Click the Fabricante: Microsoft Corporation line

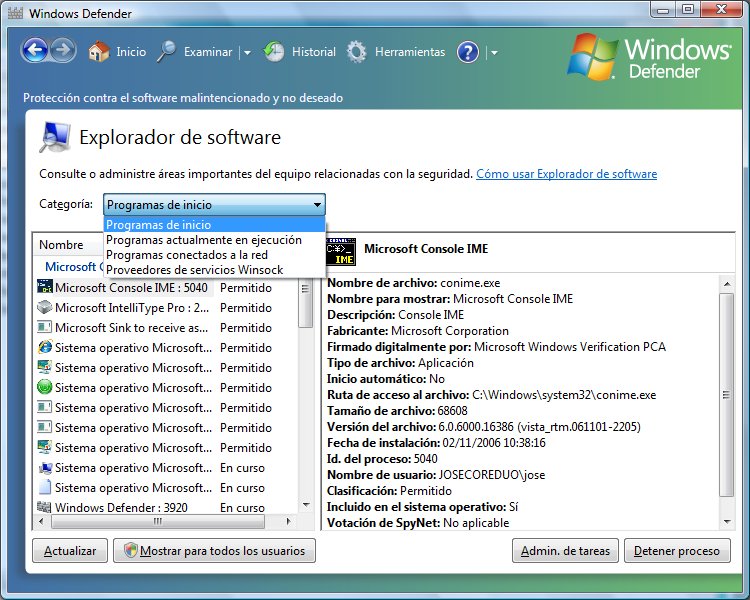pyautogui.click(x=418, y=331)
